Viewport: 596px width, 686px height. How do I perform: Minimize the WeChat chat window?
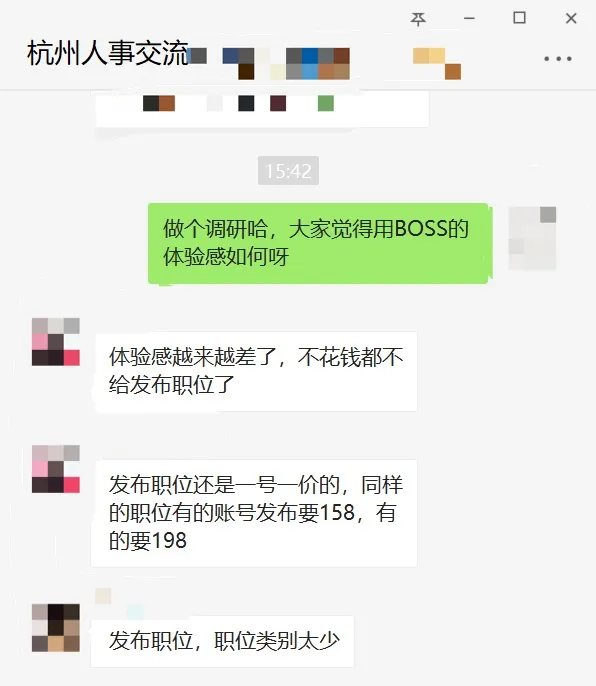pyautogui.click(x=470, y=18)
